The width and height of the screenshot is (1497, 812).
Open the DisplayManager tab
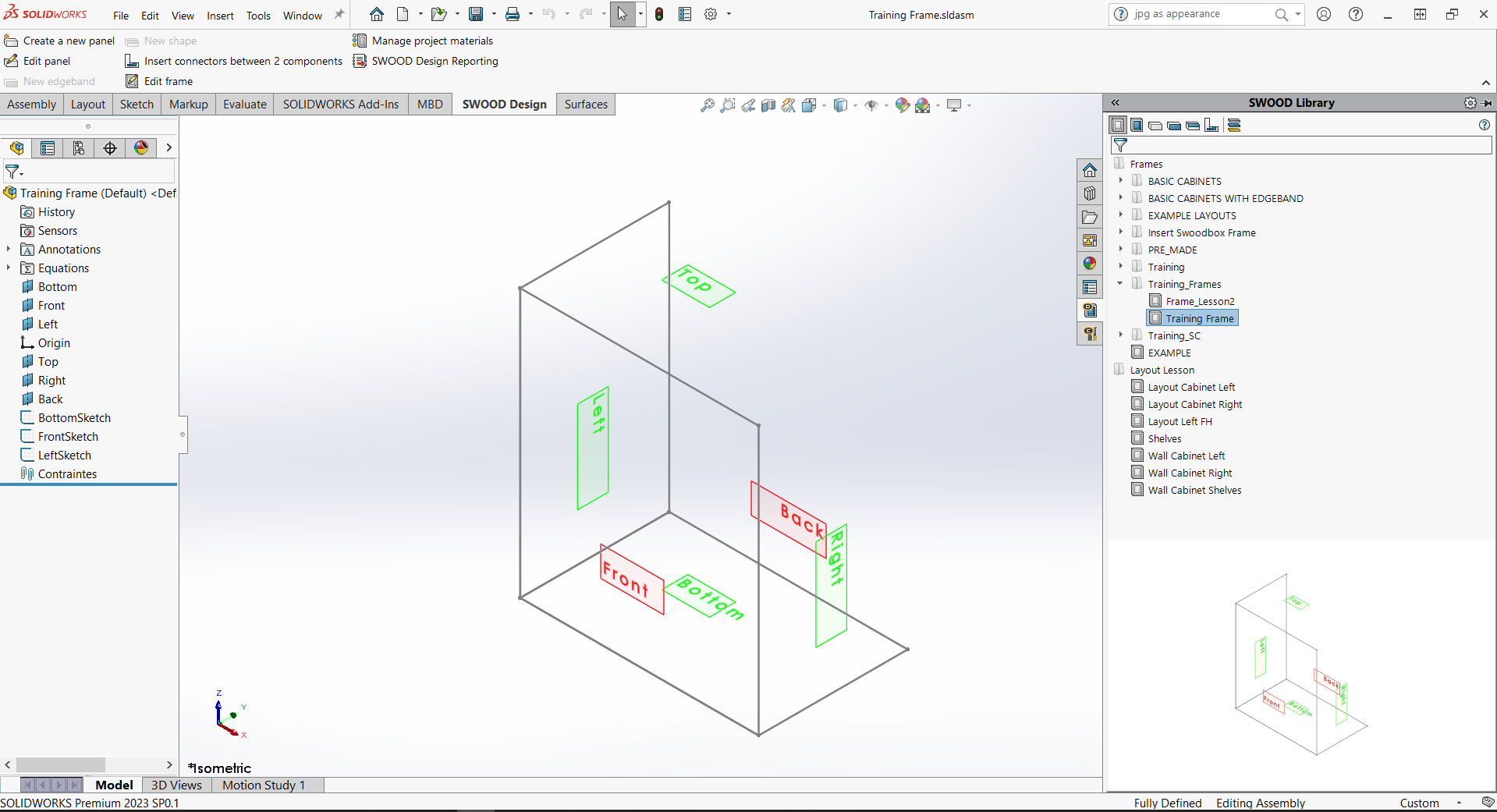(141, 148)
